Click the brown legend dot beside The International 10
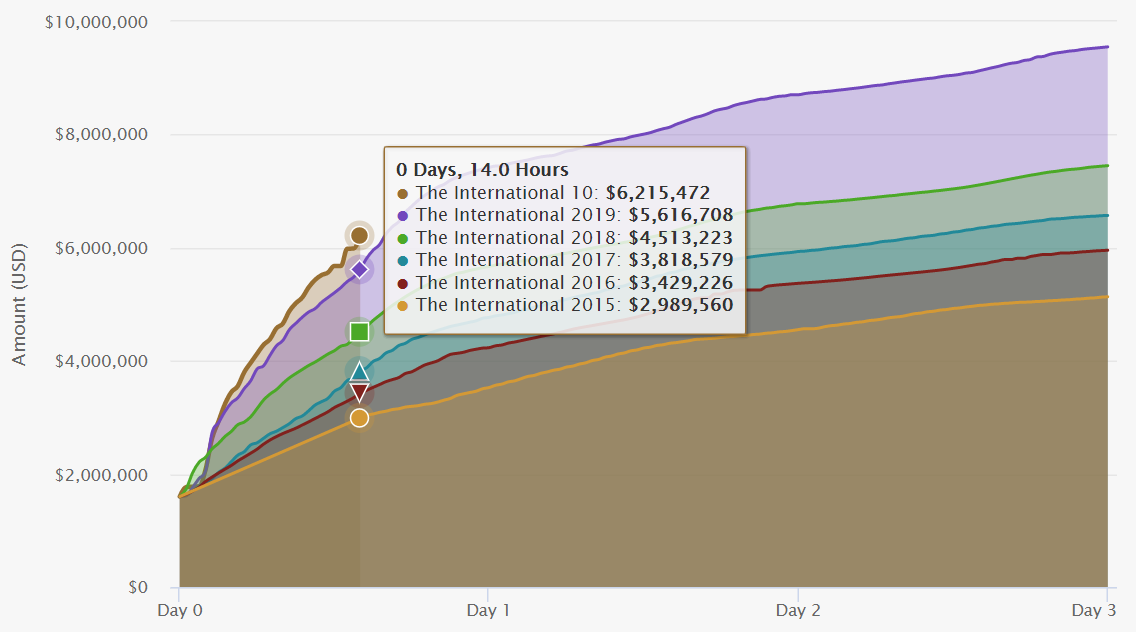Image resolution: width=1136 pixels, height=632 pixels. pyautogui.click(x=402, y=194)
